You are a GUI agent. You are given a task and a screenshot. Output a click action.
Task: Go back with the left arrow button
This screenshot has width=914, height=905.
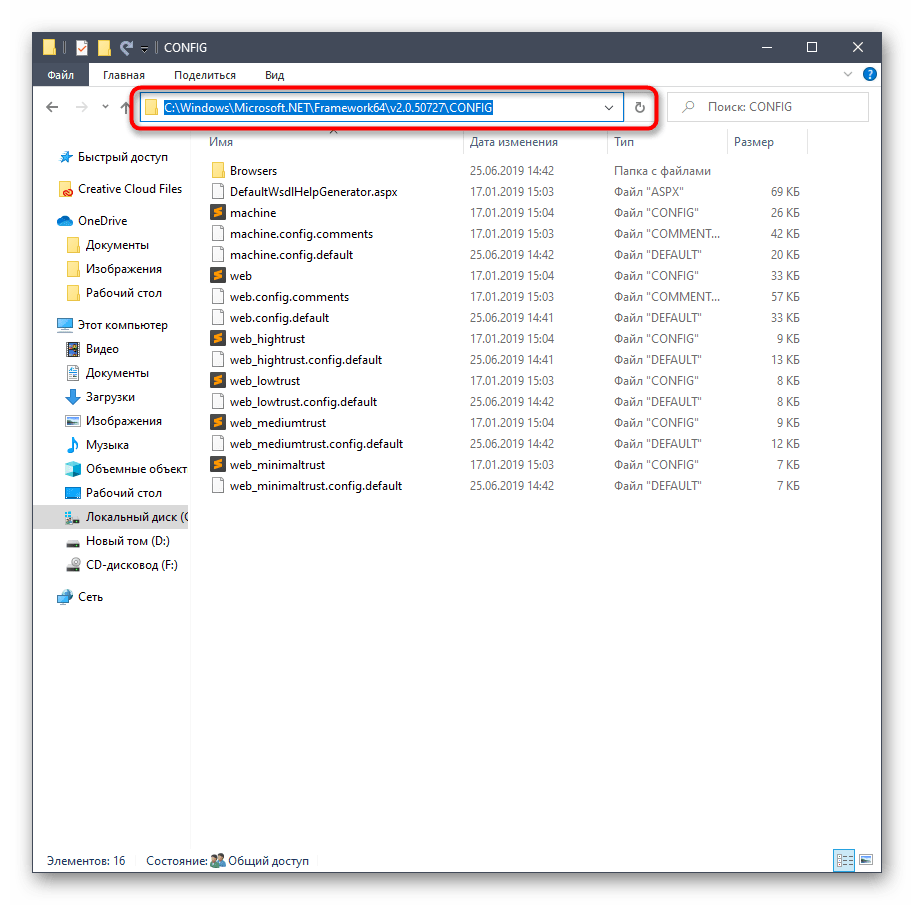(x=52, y=107)
